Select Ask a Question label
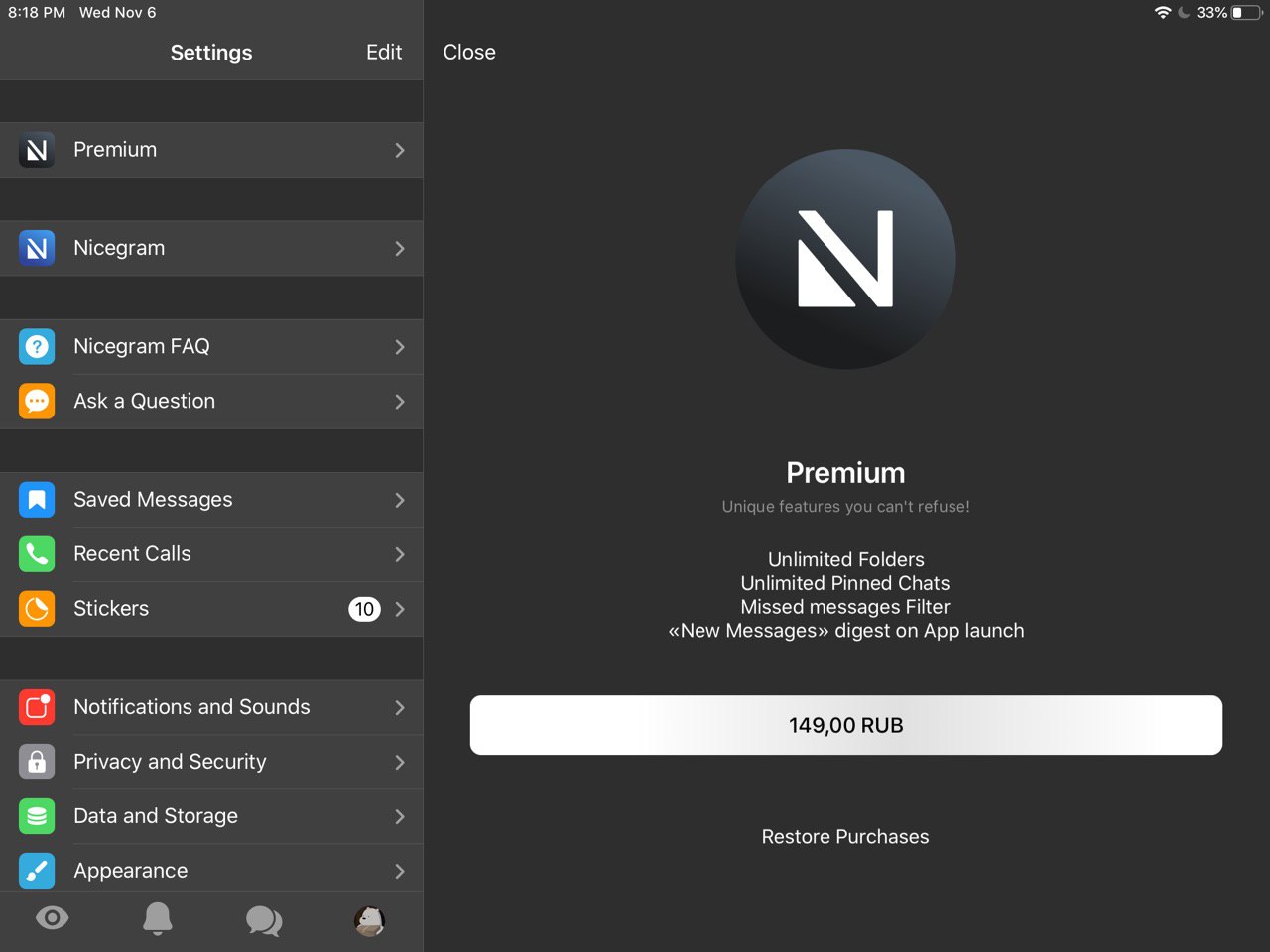The width and height of the screenshot is (1270, 952). [x=144, y=401]
